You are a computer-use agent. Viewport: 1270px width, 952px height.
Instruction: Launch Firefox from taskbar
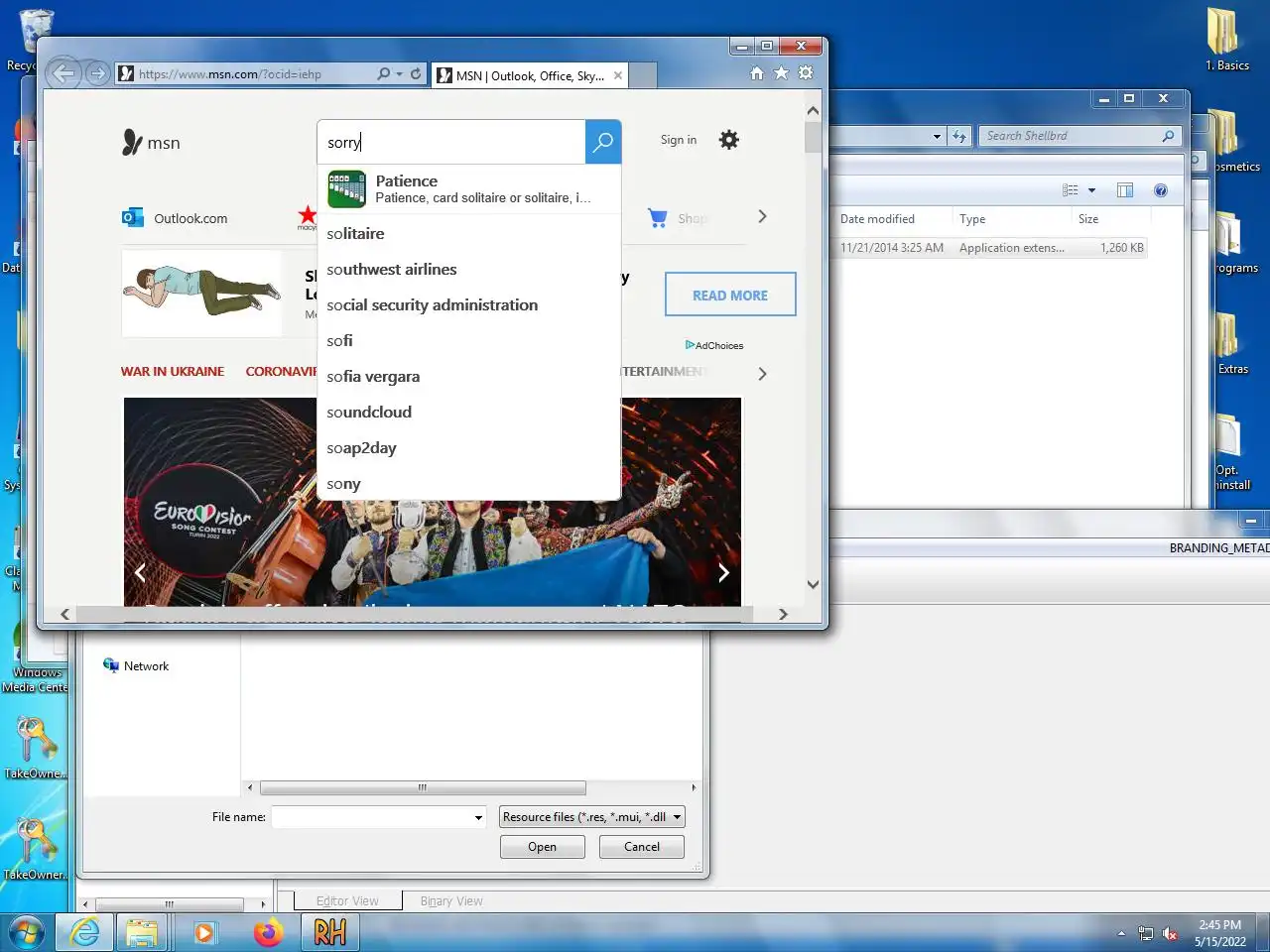click(x=268, y=932)
